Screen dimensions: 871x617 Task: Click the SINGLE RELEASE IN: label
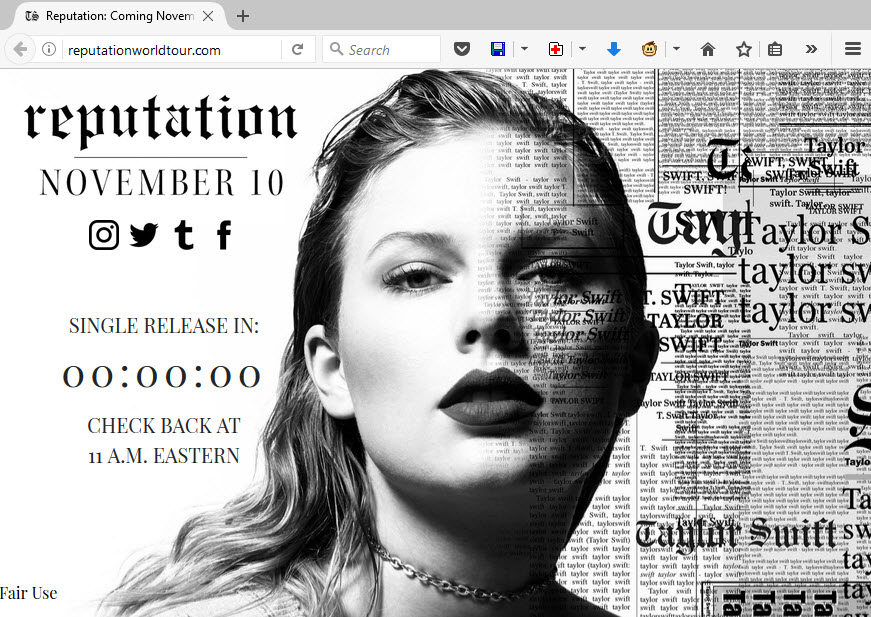coord(164,325)
